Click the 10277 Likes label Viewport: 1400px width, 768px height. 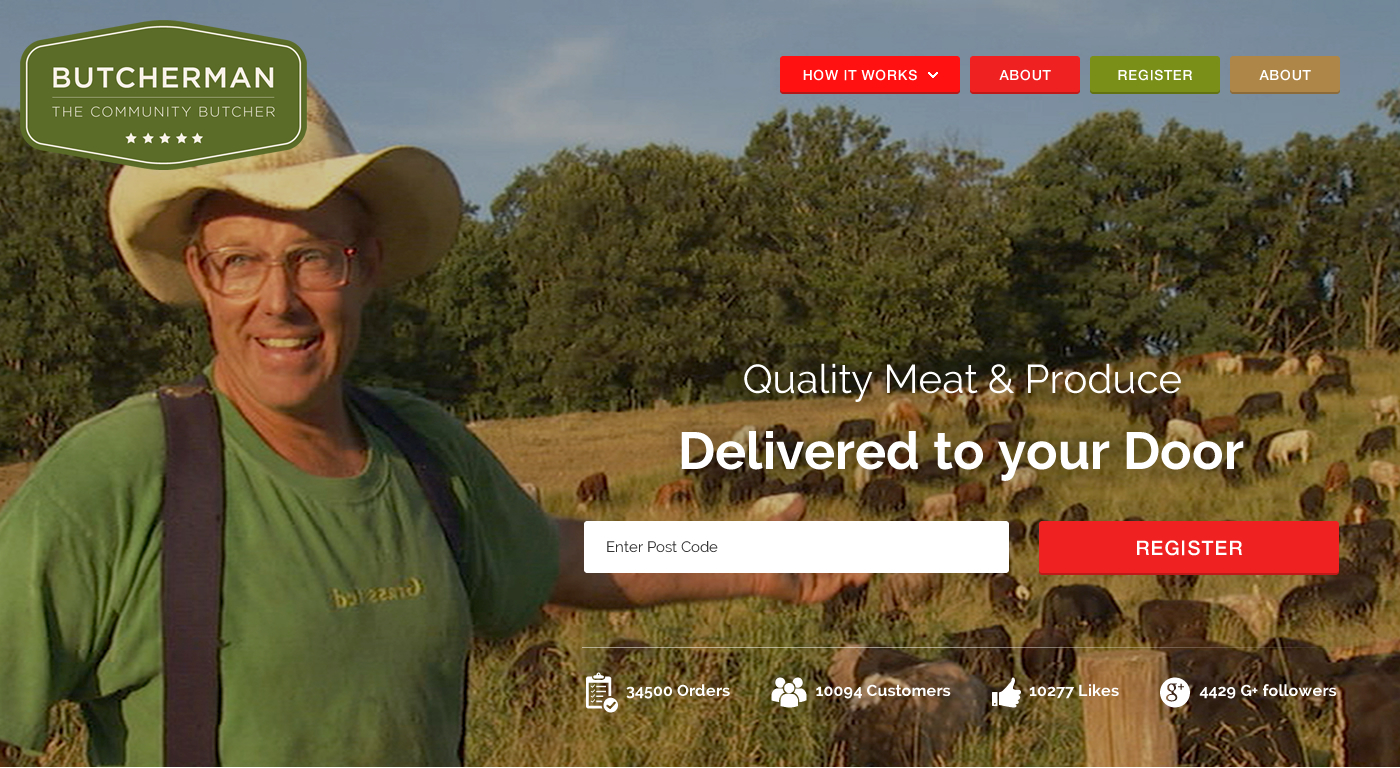pos(1074,691)
